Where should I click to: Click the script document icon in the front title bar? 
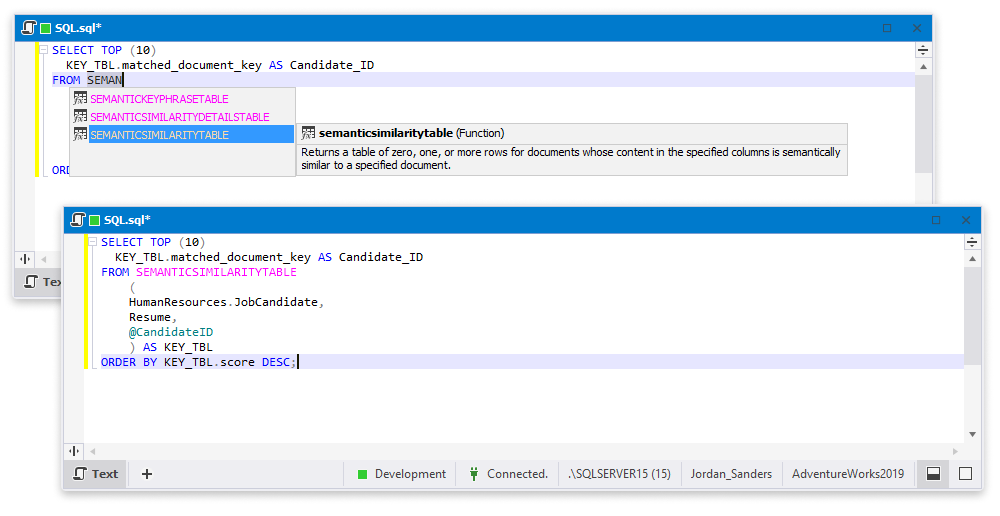(x=78, y=220)
